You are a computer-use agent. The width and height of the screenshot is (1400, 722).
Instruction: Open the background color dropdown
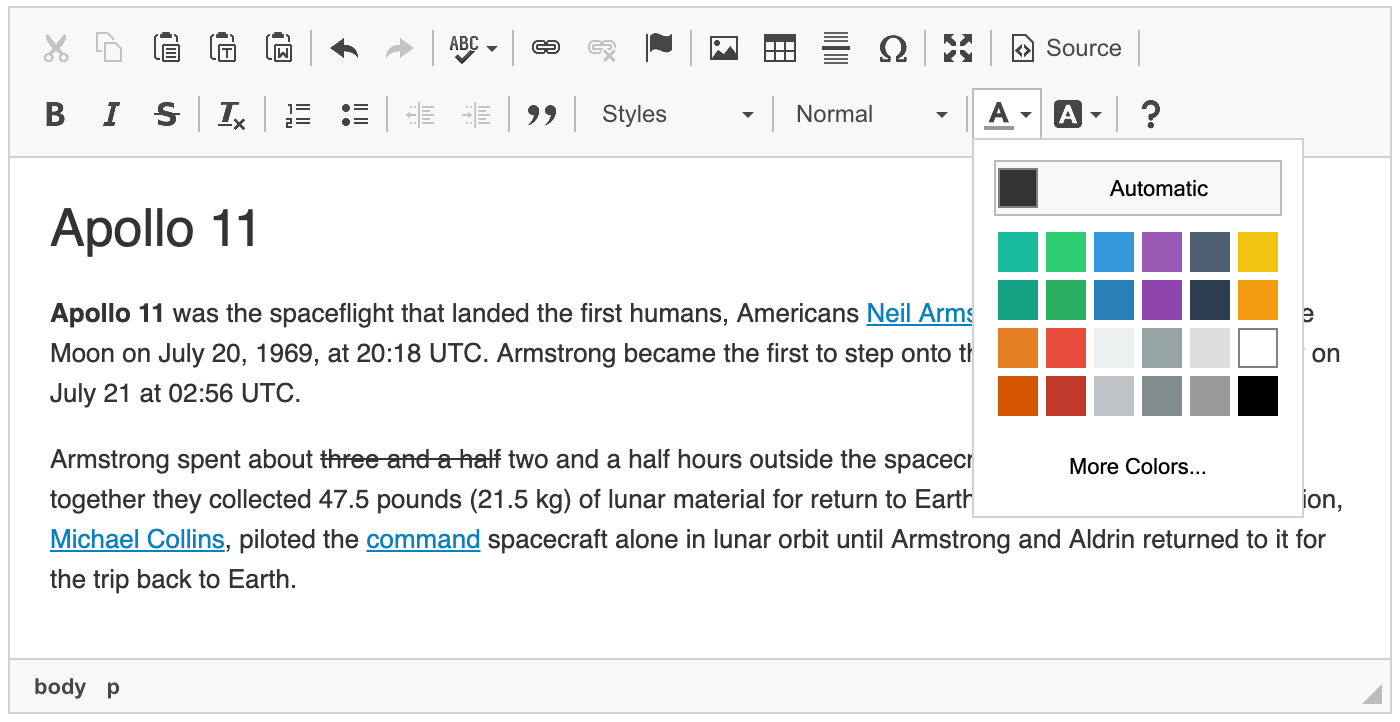pyautogui.click(x=1079, y=115)
